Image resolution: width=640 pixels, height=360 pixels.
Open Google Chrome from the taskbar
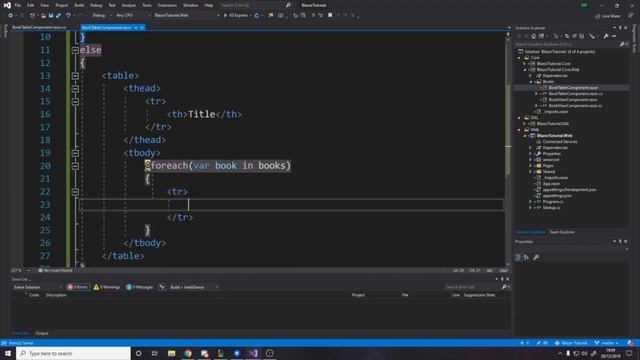pos(188,353)
